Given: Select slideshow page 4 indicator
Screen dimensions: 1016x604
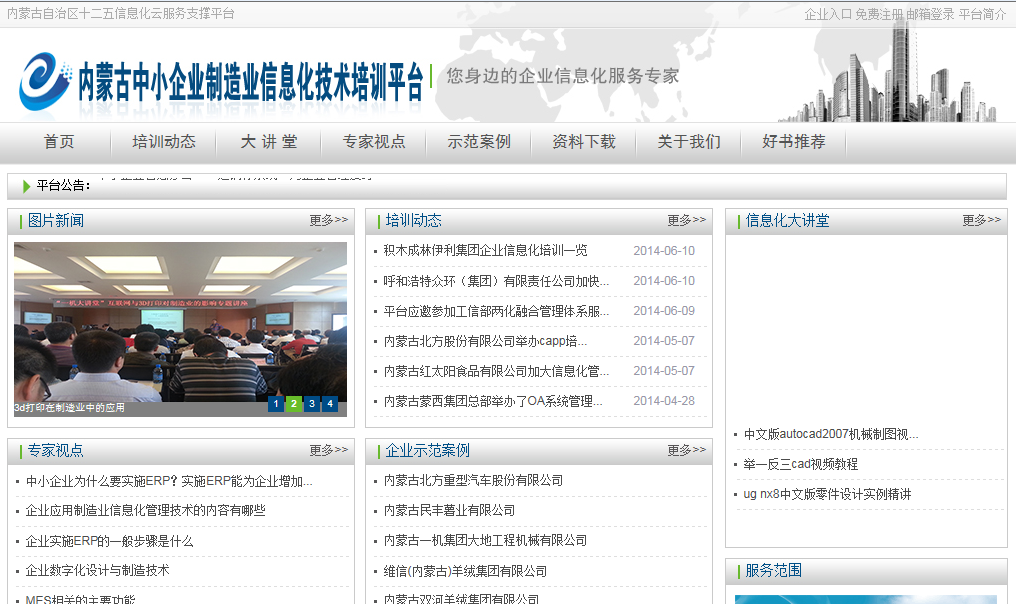Looking at the screenshot, I should click(x=330, y=404).
